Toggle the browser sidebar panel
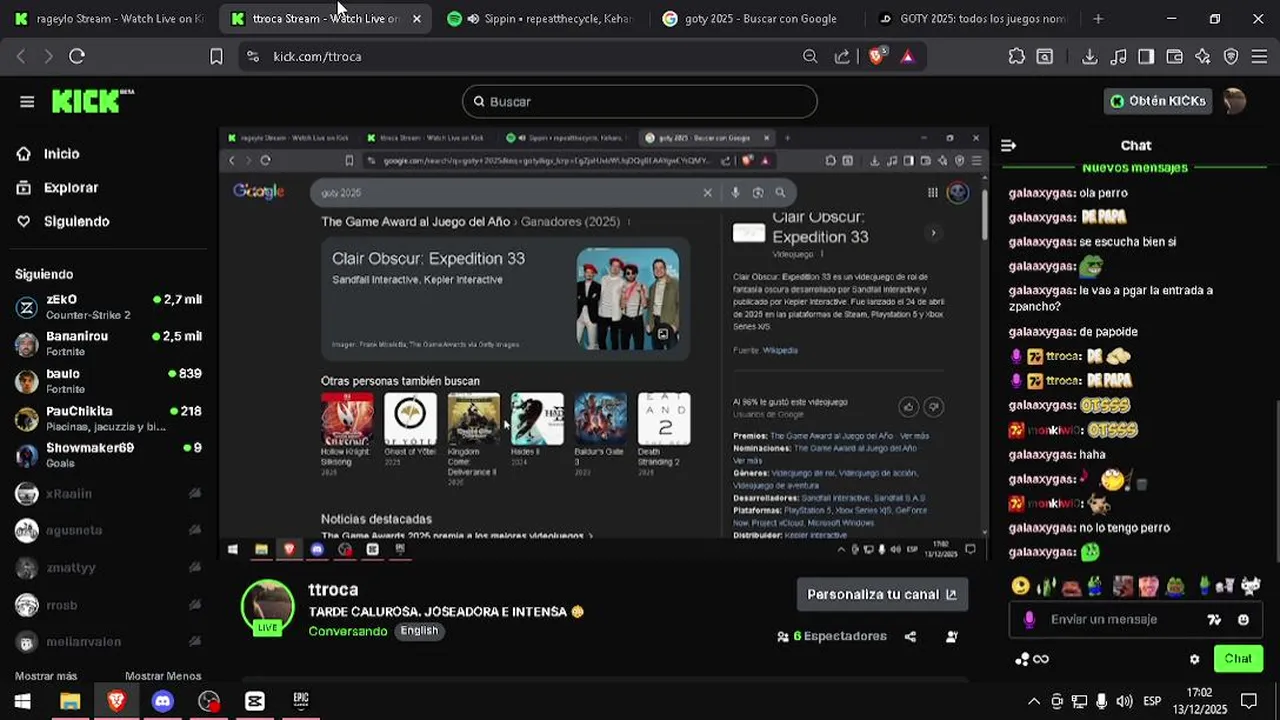The width and height of the screenshot is (1280, 720). coord(1146,57)
